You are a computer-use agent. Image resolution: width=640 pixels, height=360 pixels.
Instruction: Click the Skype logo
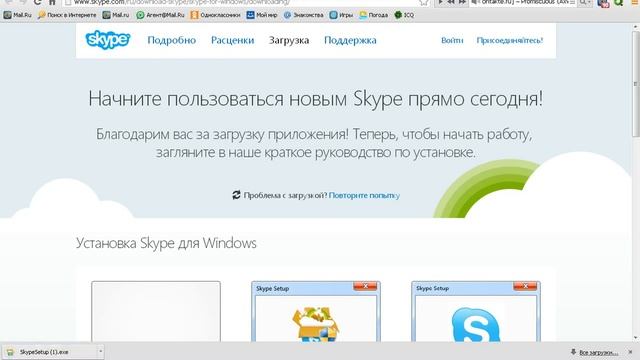108,40
